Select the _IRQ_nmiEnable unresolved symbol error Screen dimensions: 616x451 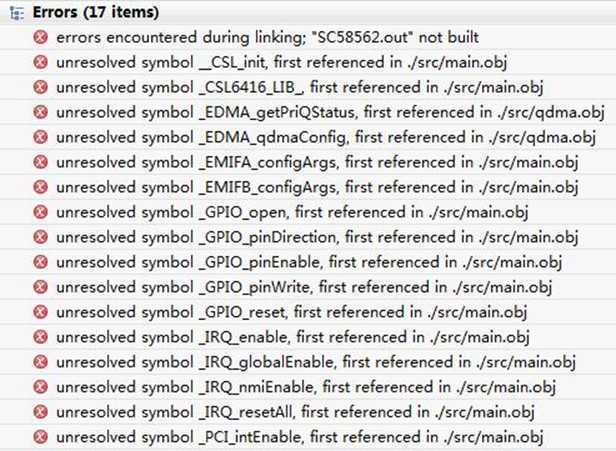306,387
